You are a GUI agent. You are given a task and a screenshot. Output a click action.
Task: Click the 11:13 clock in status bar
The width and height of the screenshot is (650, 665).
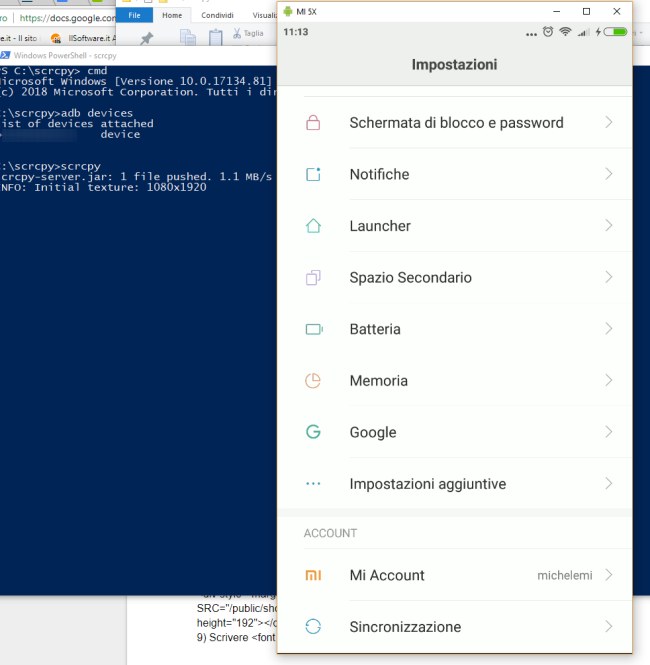[x=296, y=32]
